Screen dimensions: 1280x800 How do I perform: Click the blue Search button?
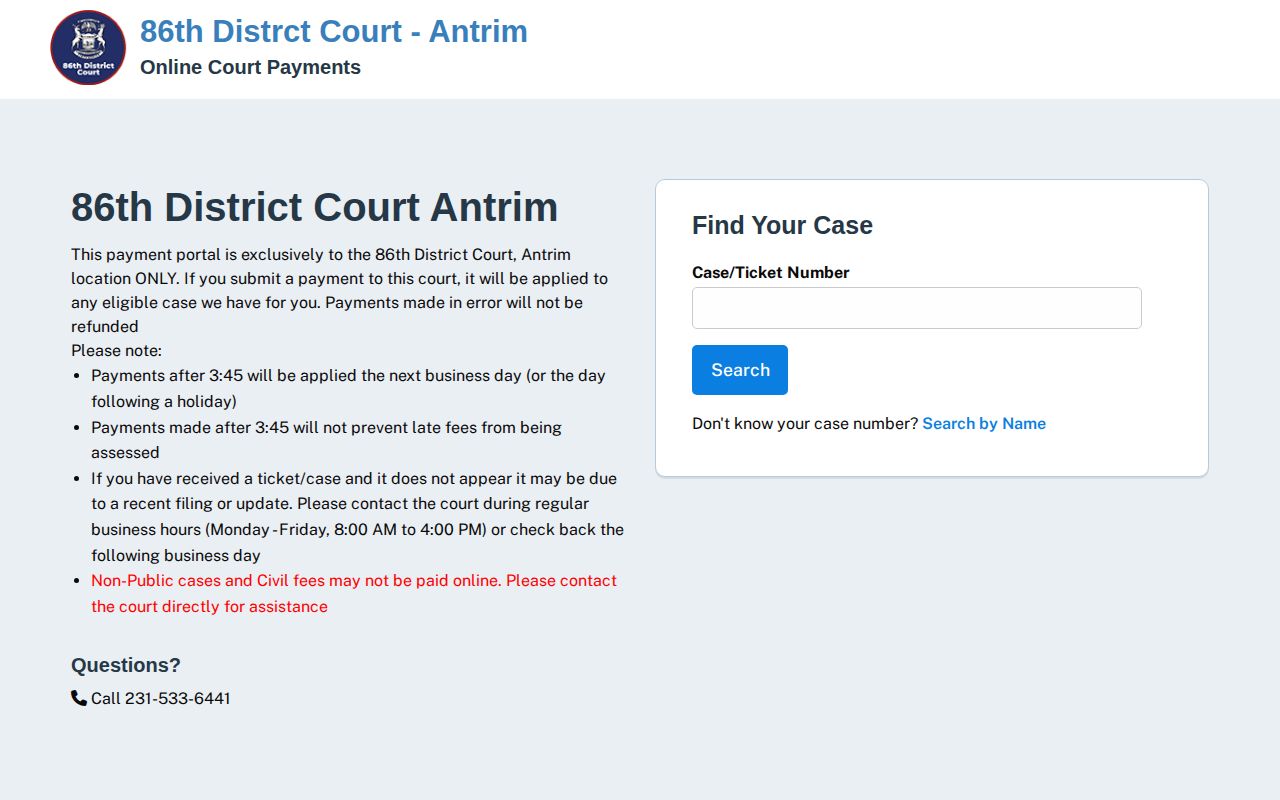(740, 370)
